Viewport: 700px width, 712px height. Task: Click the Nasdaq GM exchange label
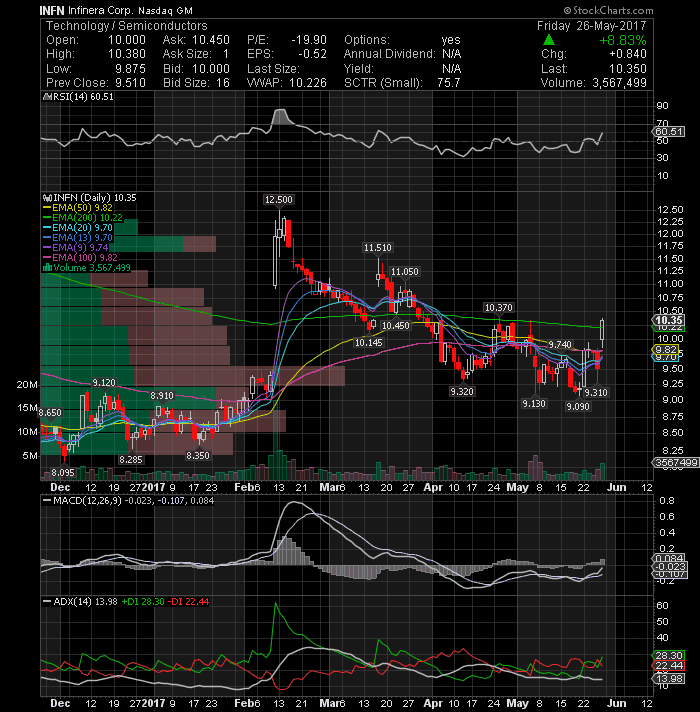click(166, 10)
